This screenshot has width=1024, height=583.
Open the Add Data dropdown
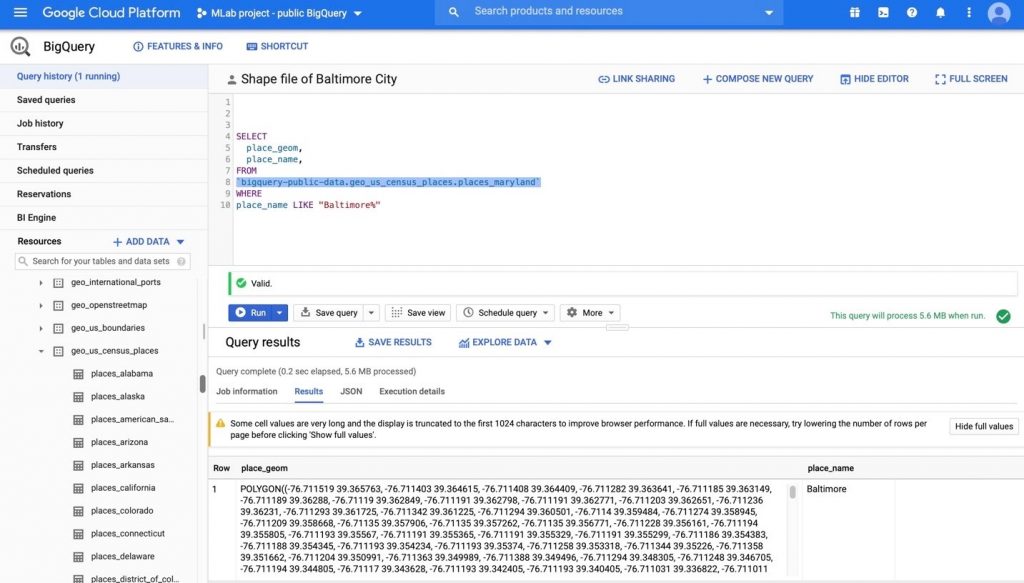tap(148, 242)
